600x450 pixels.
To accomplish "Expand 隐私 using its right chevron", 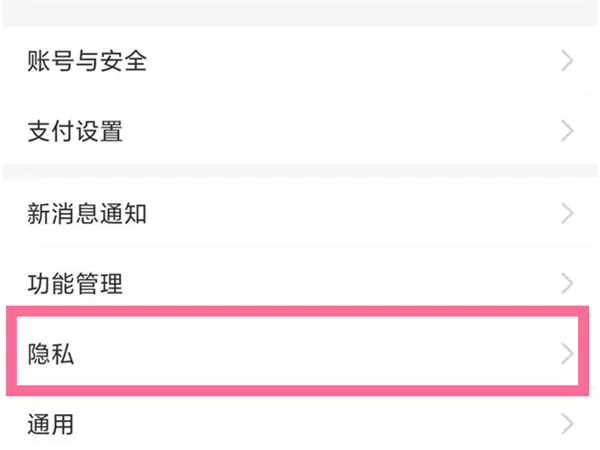I will click(x=567, y=354).
